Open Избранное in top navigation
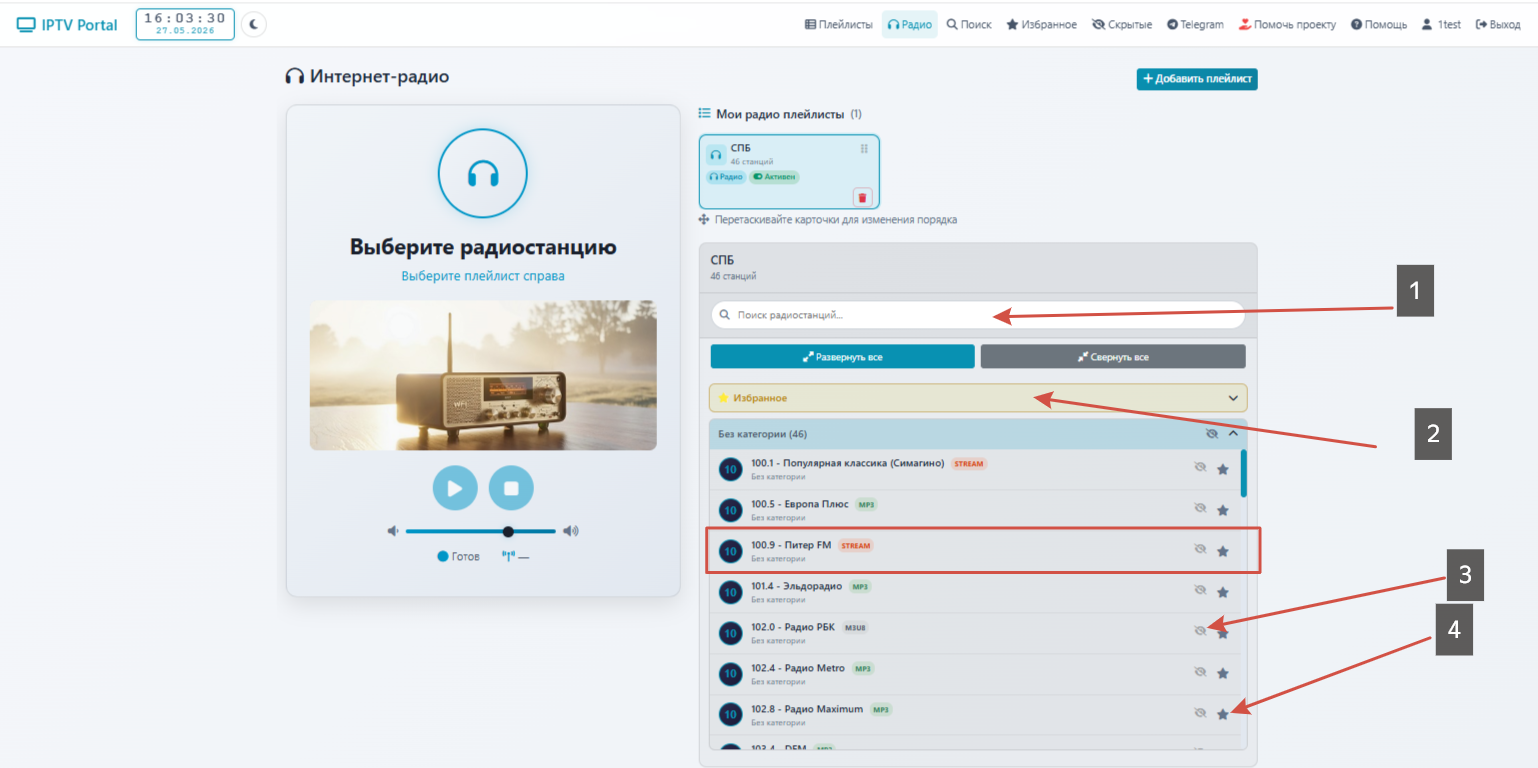The width and height of the screenshot is (1538, 768). coord(1041,25)
